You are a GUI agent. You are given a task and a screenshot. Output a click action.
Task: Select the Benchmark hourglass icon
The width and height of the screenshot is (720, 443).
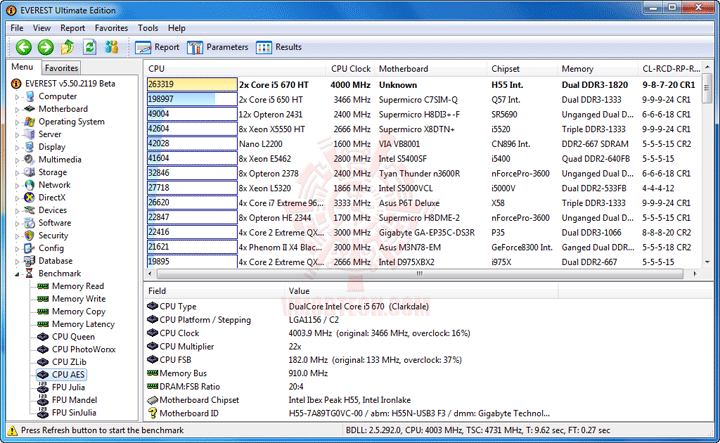coord(30,273)
